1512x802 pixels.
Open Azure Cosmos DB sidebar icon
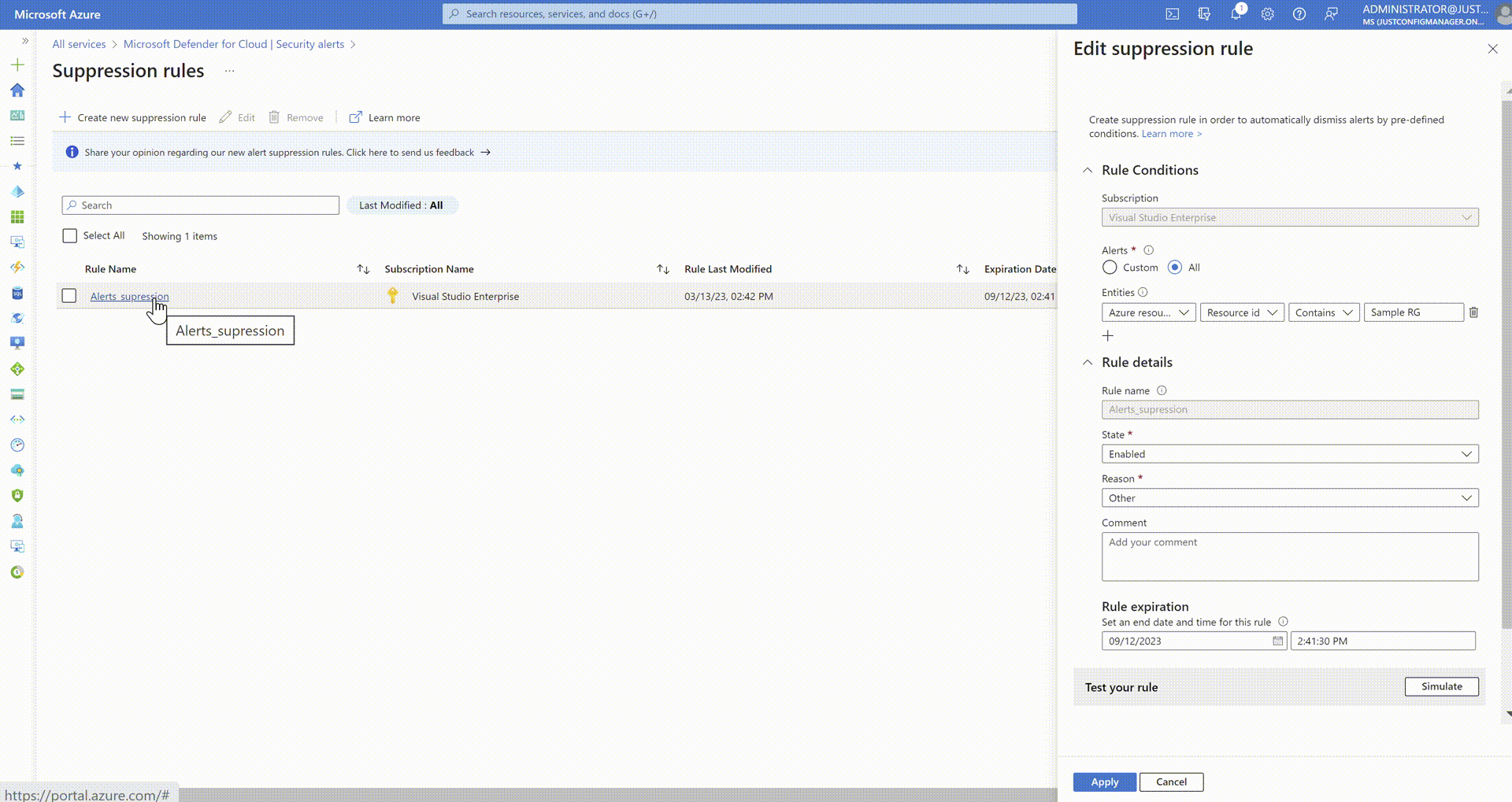click(17, 318)
